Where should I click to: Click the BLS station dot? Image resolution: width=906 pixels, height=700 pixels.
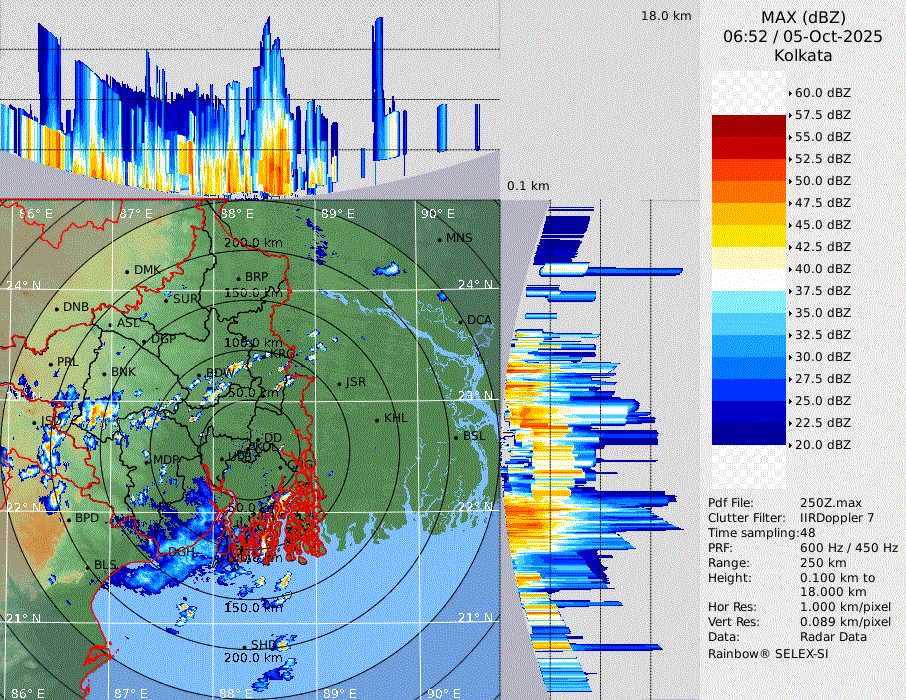(87, 567)
